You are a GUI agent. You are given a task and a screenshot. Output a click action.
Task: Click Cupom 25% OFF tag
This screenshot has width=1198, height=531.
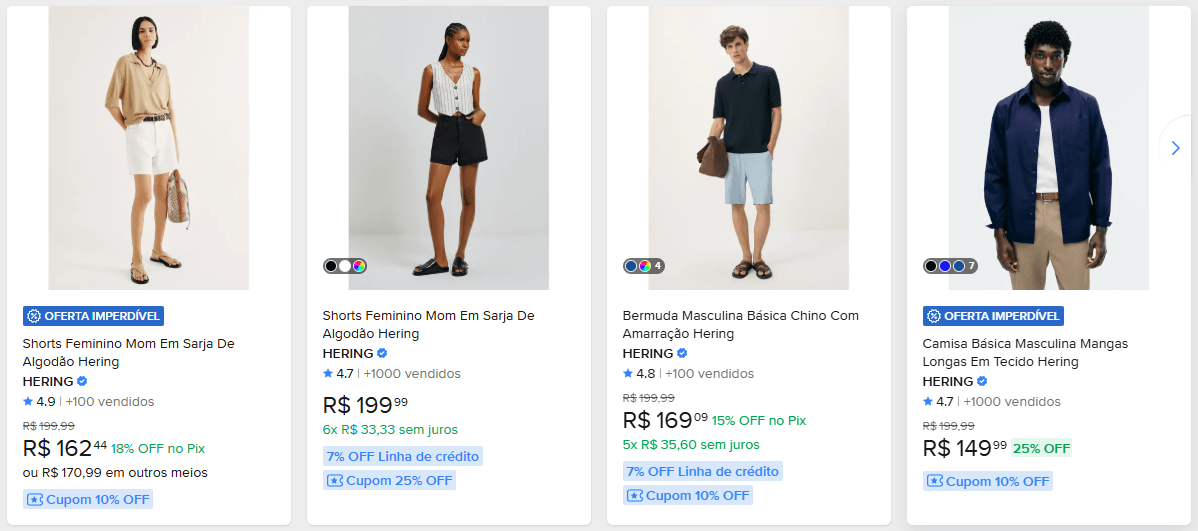389,480
